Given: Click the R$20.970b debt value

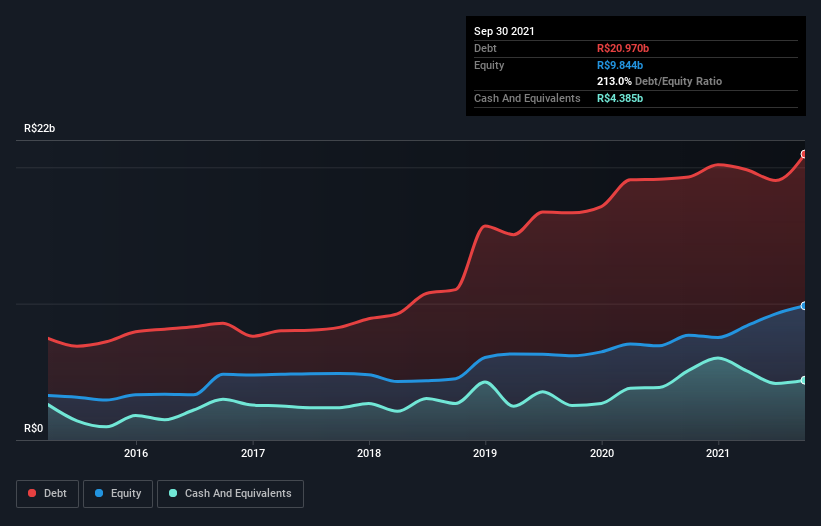Looking at the screenshot, I should coord(623,48).
